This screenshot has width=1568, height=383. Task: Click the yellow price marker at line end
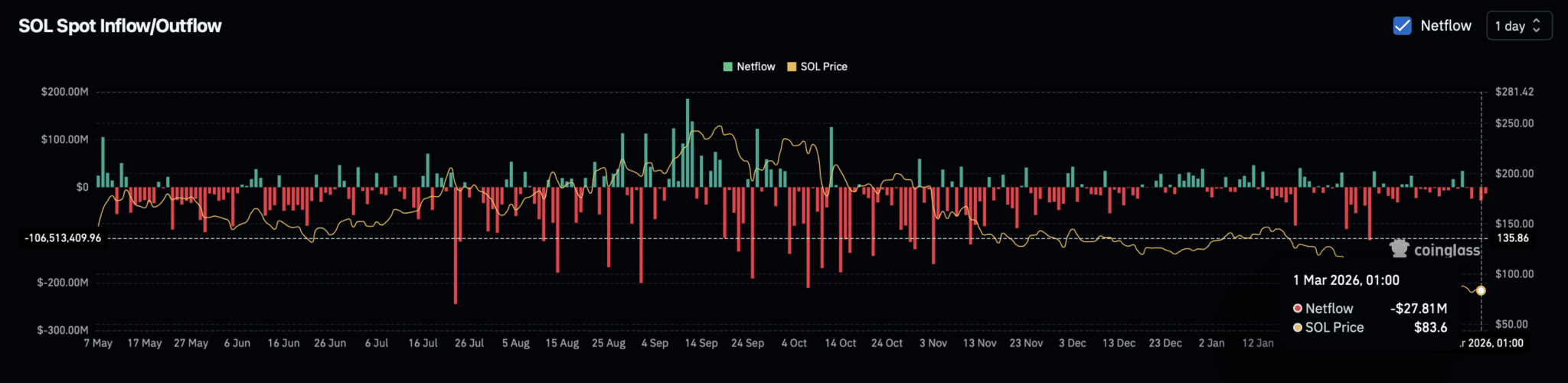(x=1481, y=290)
